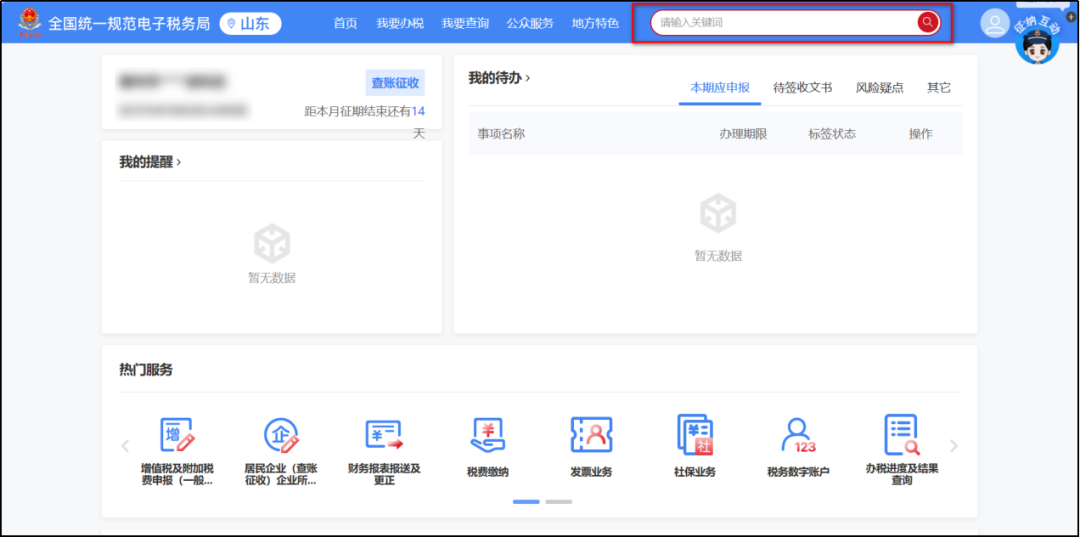Click the 查账征收 tag button

coord(395,83)
